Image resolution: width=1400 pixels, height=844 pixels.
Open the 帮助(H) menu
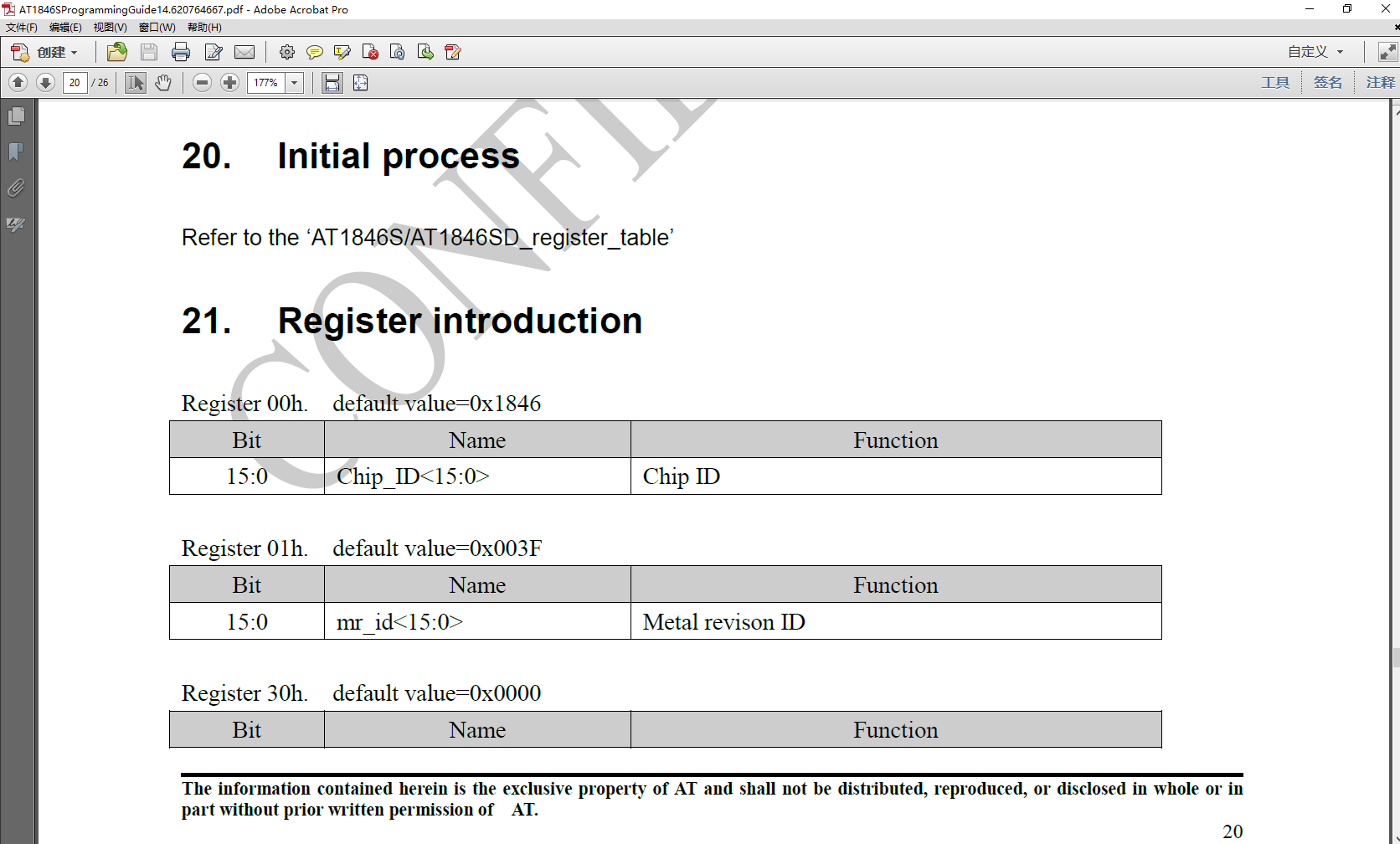tap(204, 28)
